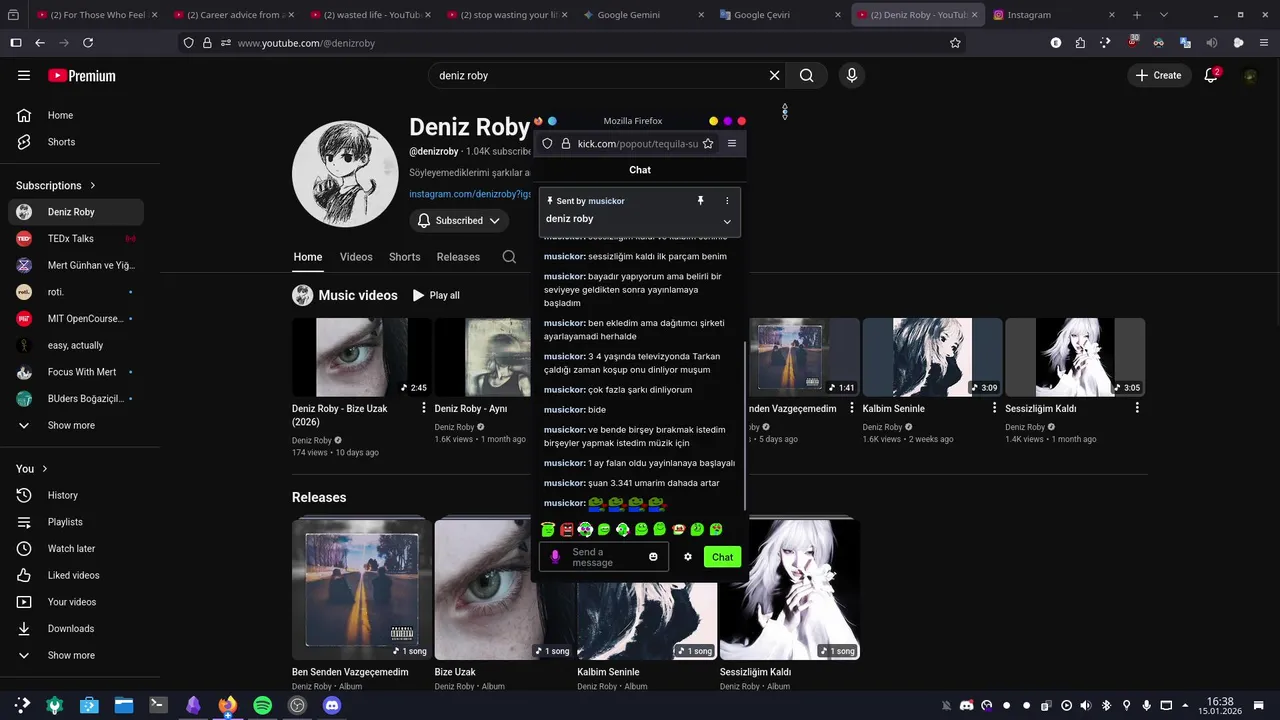The image size is (1280, 720).
Task: Click the Deniz Roby channel avatar
Action: click(x=345, y=174)
